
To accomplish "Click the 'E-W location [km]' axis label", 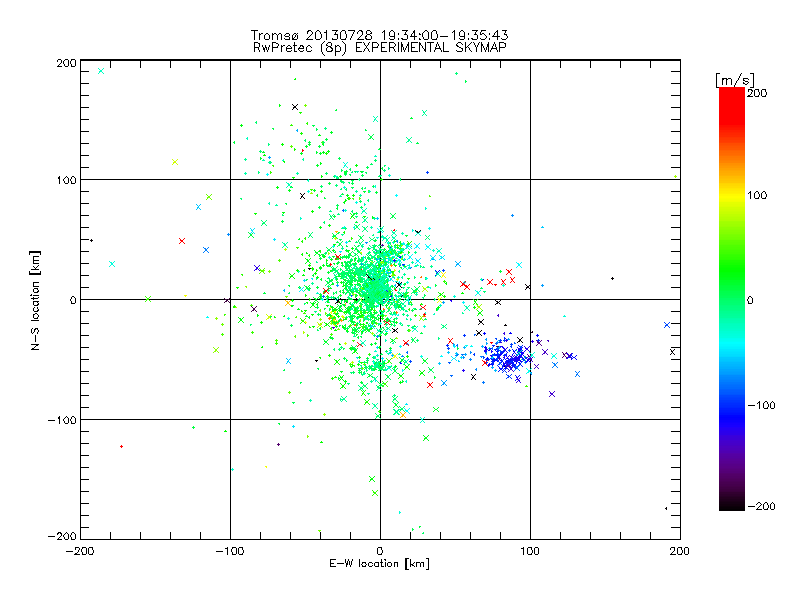I will (x=380, y=564).
